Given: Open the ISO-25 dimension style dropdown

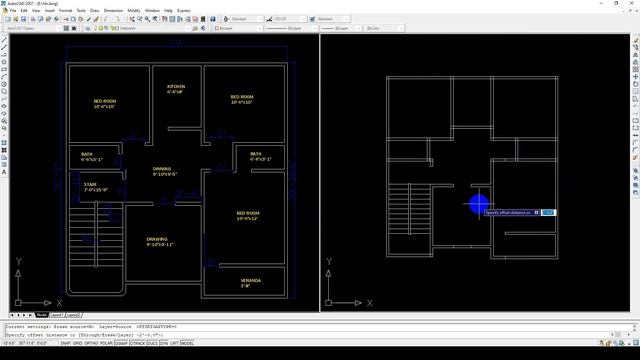Looking at the screenshot, I should (290, 19).
